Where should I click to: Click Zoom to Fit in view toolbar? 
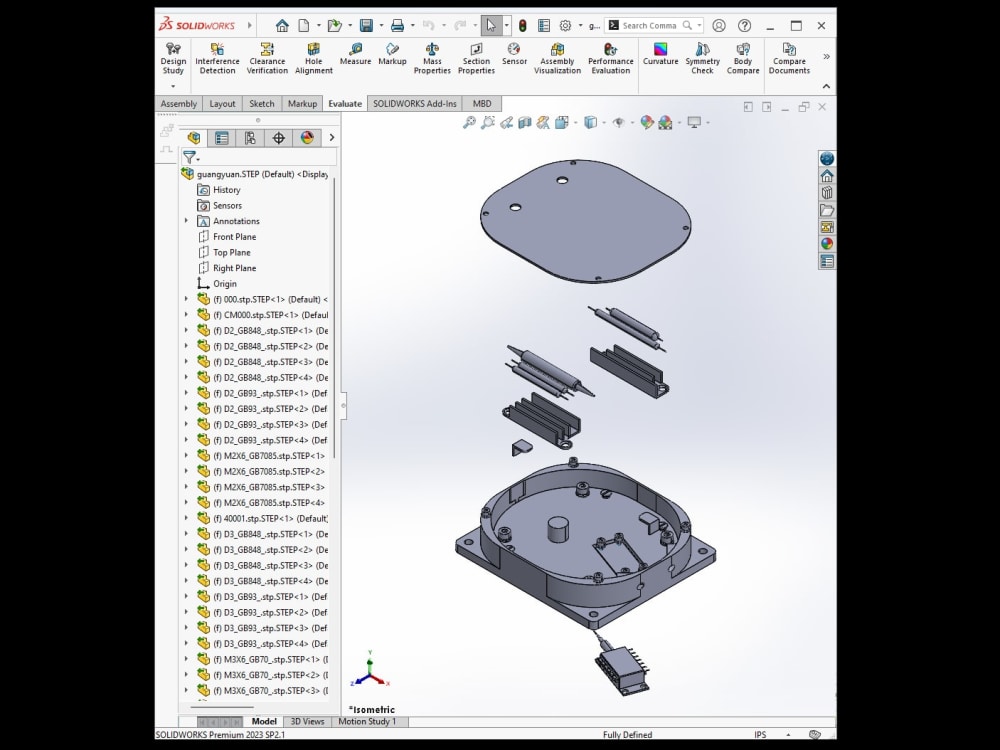coord(469,122)
